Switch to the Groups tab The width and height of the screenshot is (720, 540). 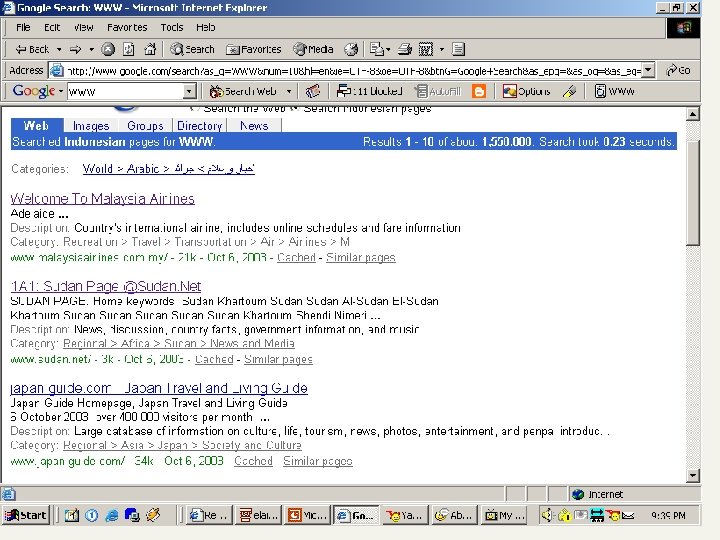pyautogui.click(x=145, y=125)
